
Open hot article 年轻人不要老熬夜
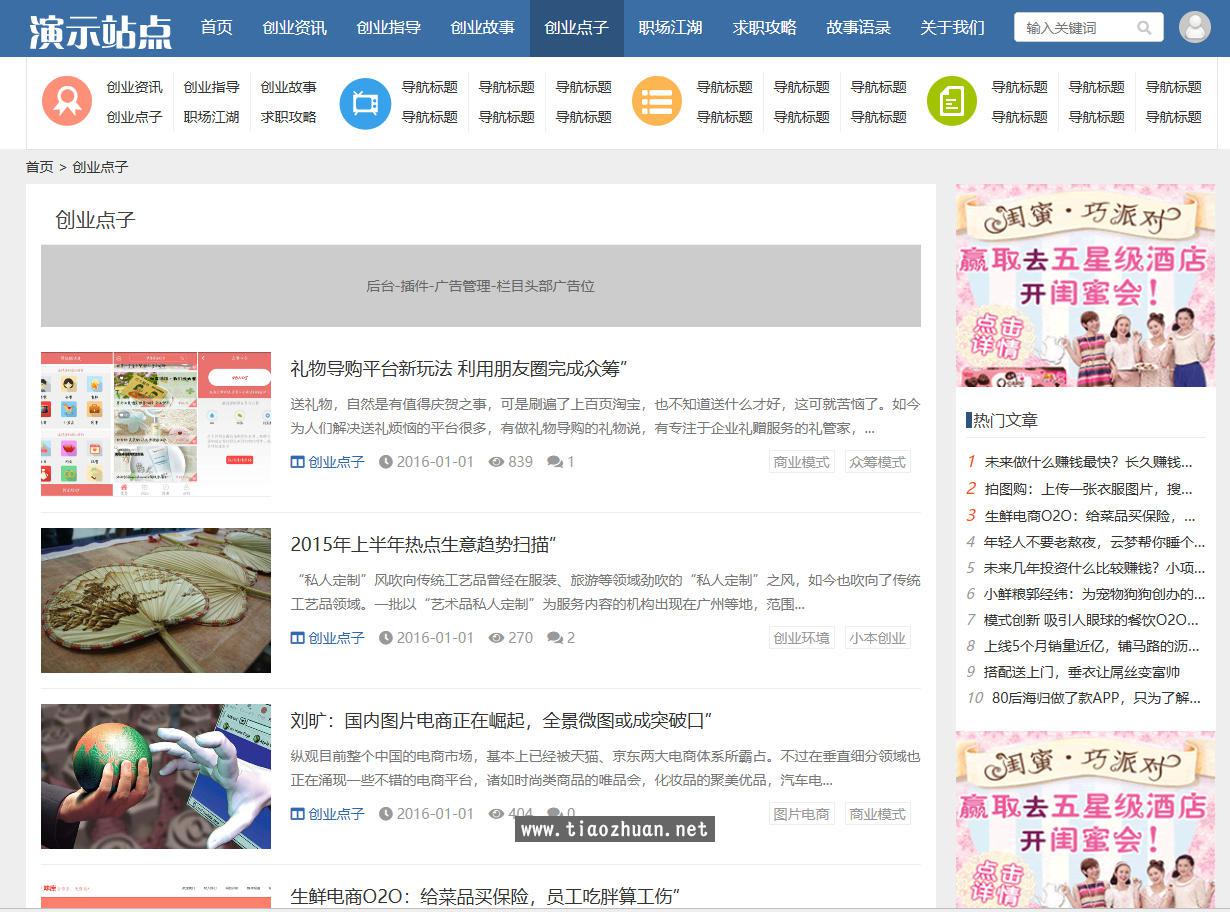pos(1094,542)
